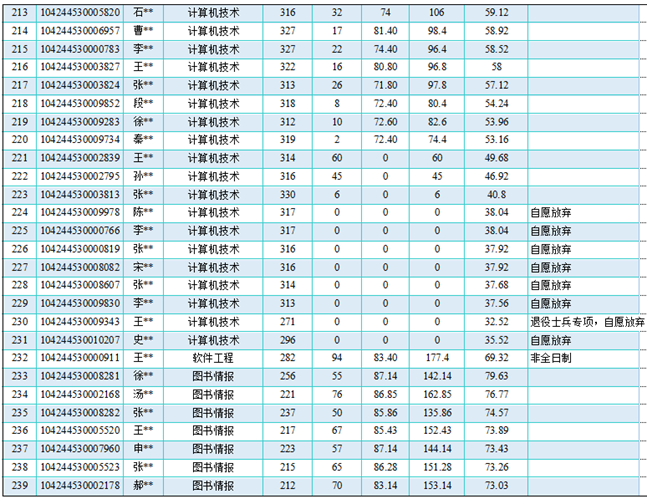The image size is (647, 499).
Task: Select the score cell showing 330
Action: (x=288, y=194)
